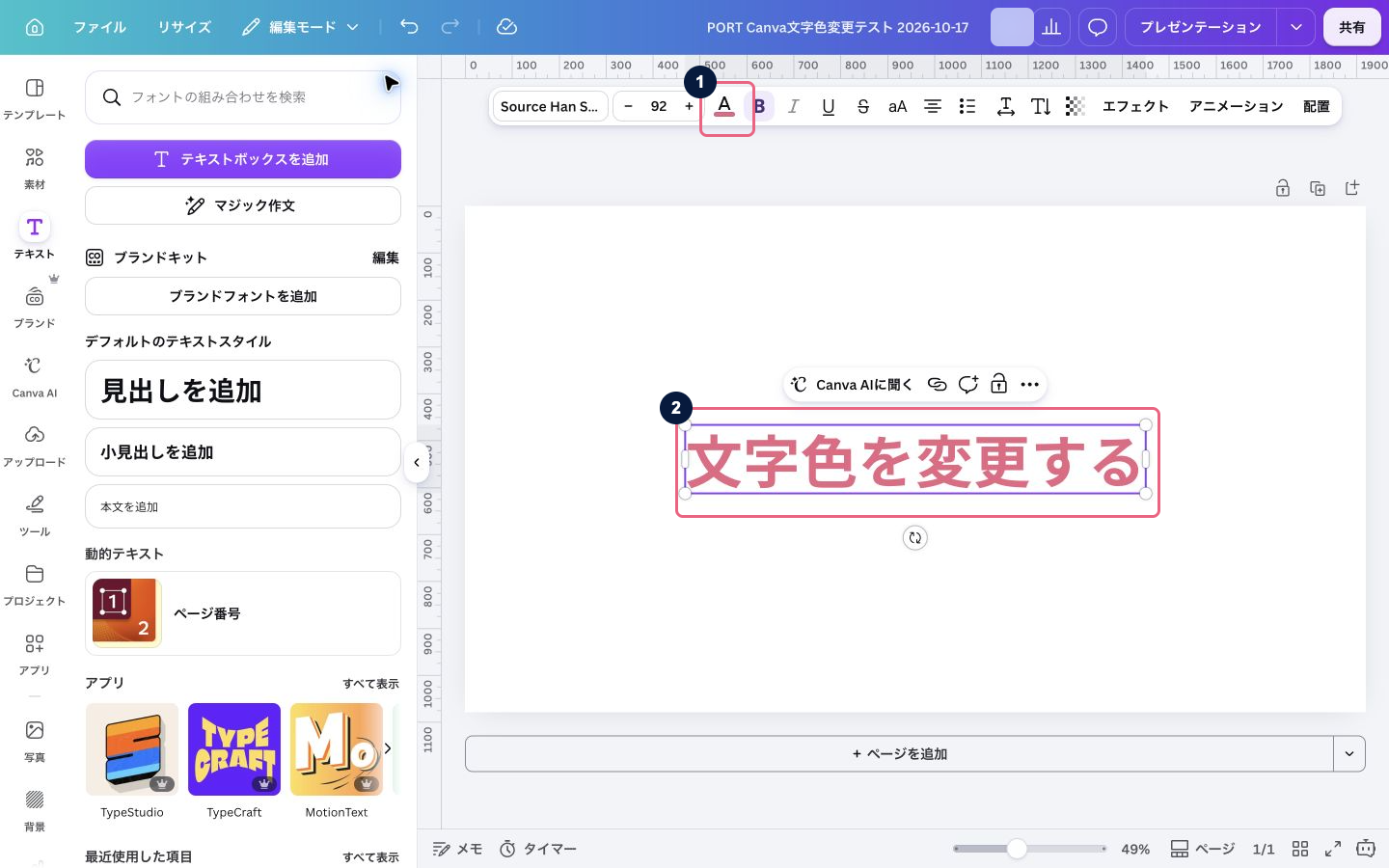1389x868 pixels.
Task: Open letter and line spacing
Action: click(1005, 106)
